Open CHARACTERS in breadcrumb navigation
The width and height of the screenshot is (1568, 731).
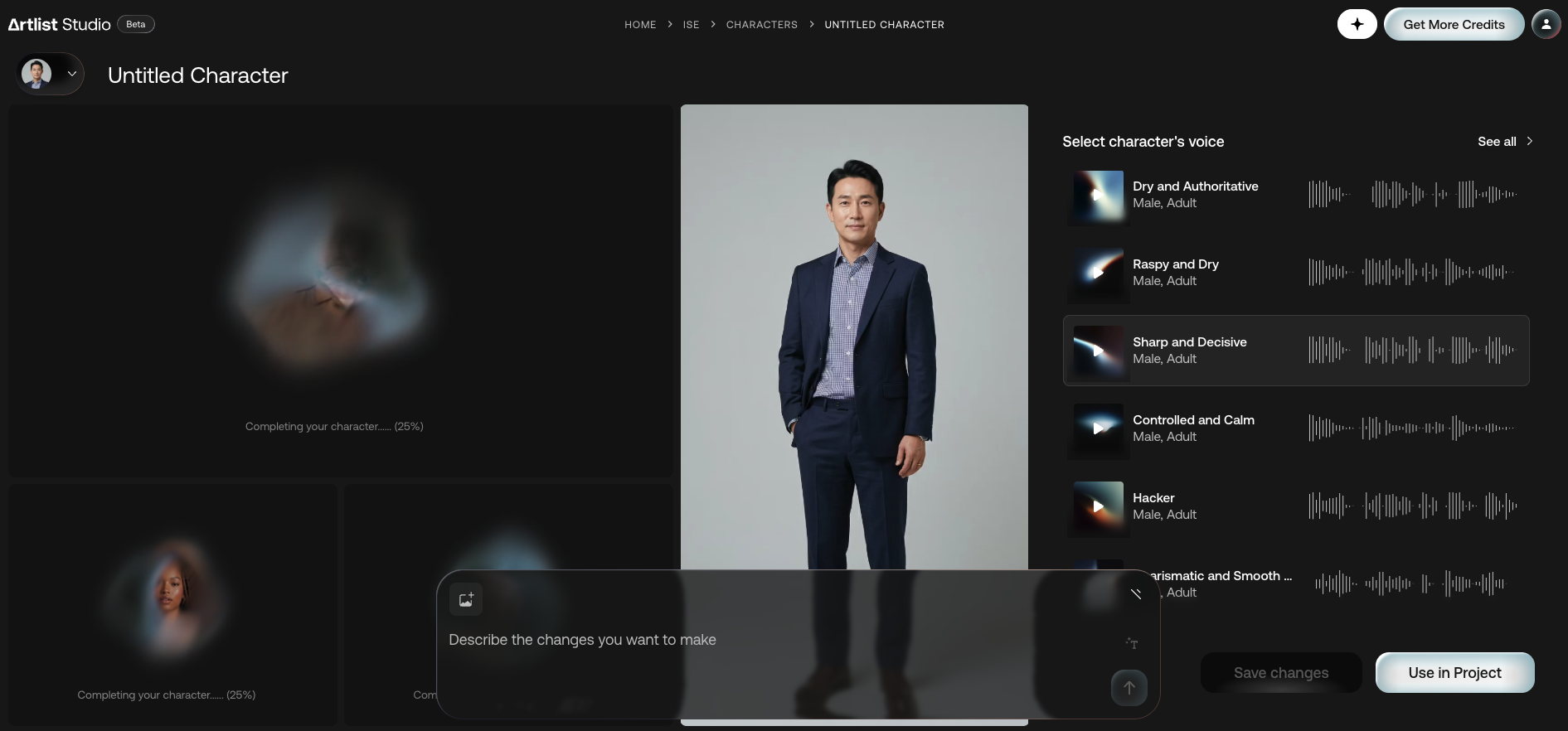[x=762, y=25]
